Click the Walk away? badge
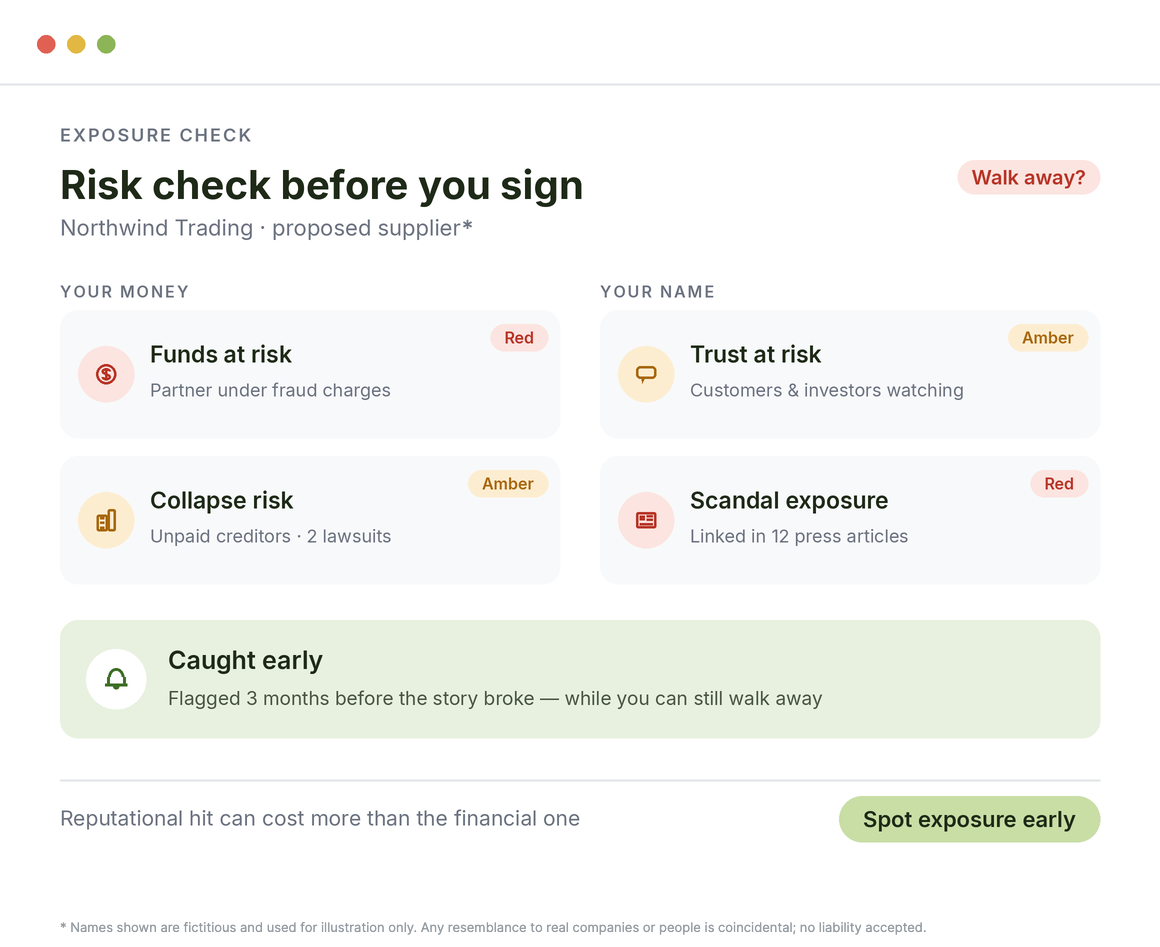This screenshot has width=1160, height=947. (x=1028, y=178)
